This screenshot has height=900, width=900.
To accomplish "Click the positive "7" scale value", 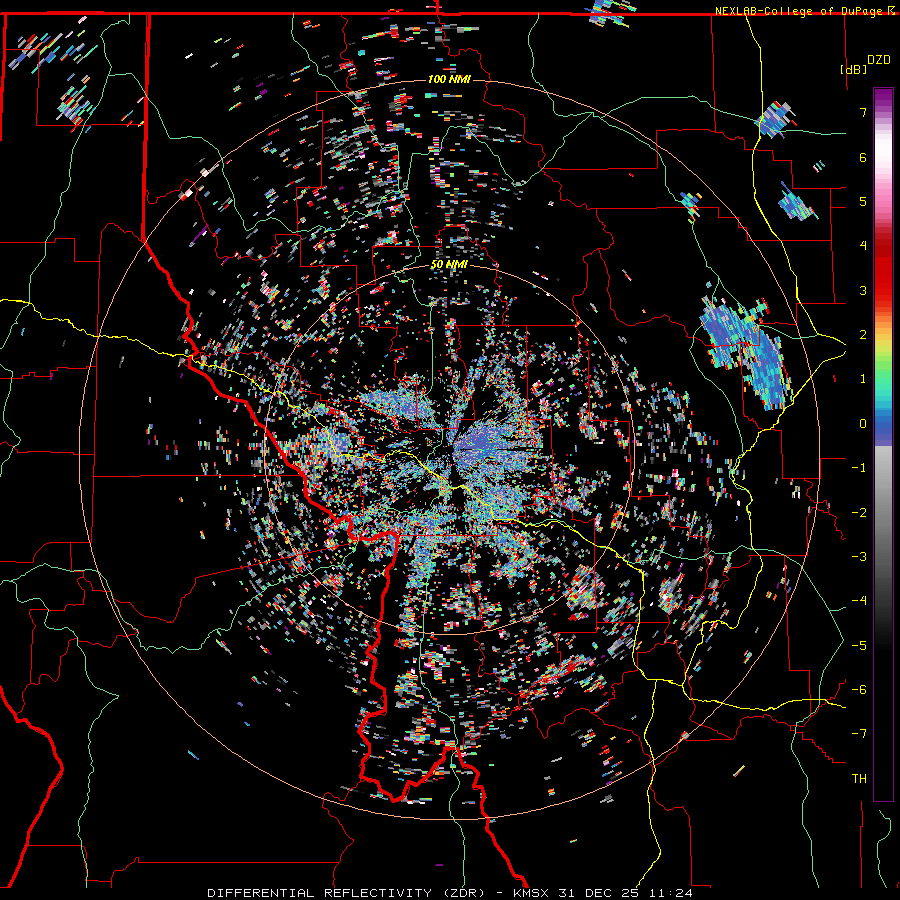I will (863, 112).
